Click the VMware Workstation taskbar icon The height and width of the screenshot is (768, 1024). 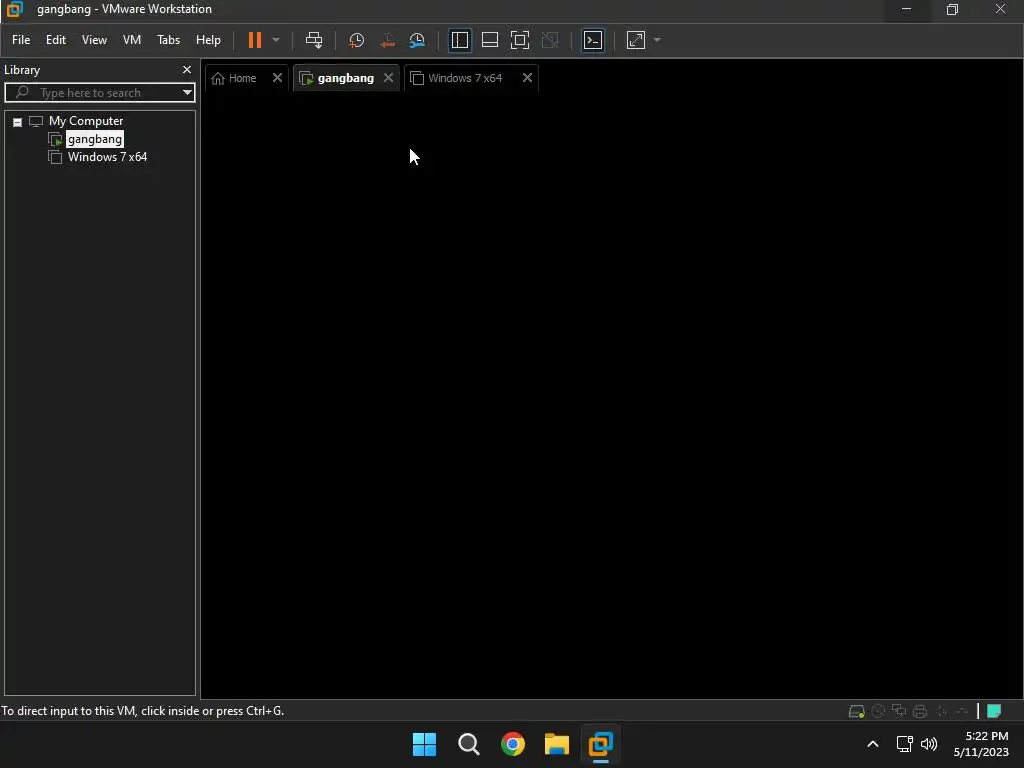point(601,744)
